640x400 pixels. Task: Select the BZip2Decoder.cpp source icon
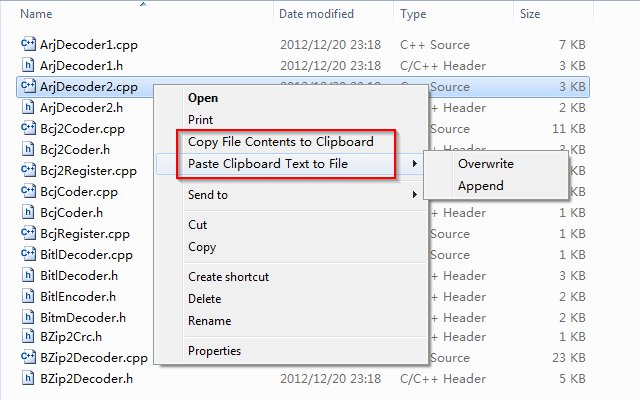click(x=28, y=357)
